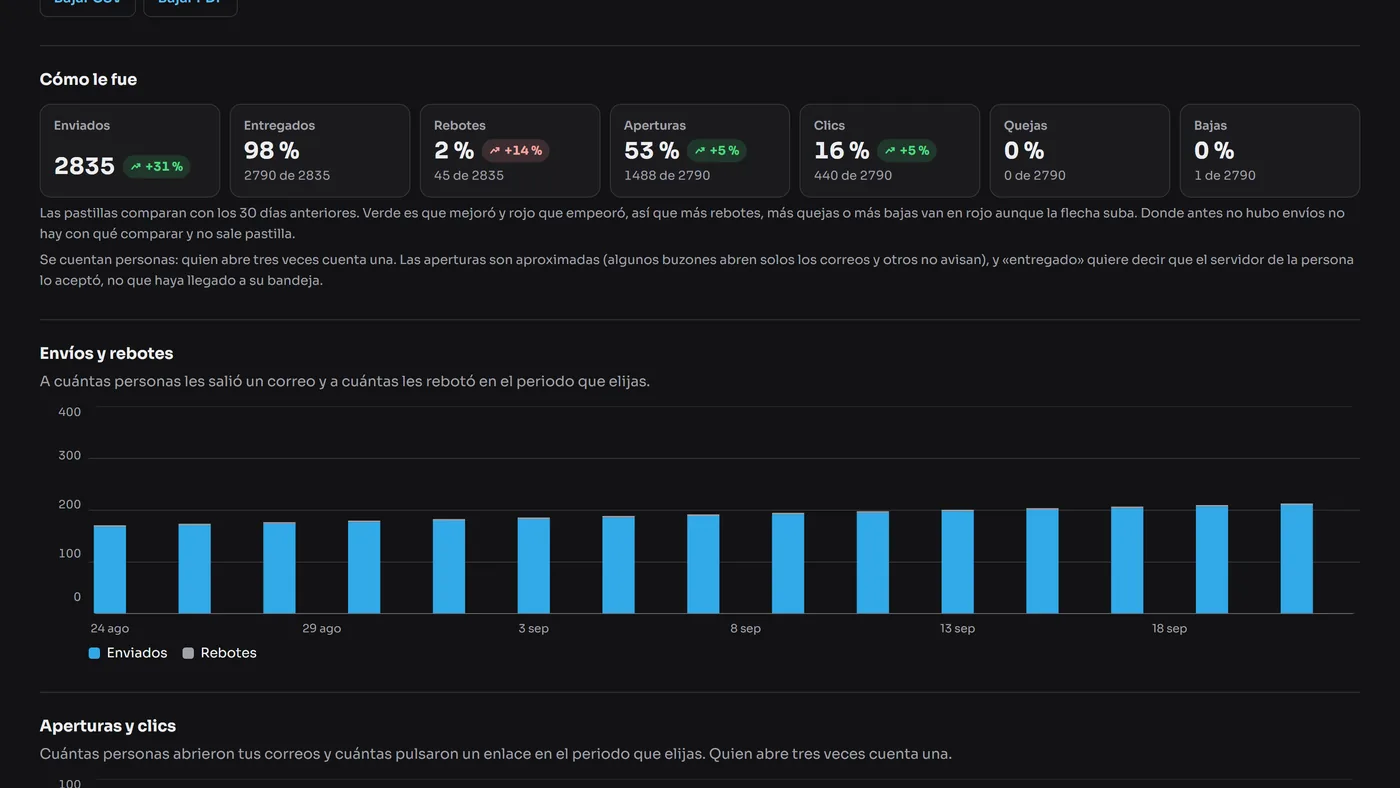Click the 53 % Aperturas value
This screenshot has height=788, width=1400.
[x=652, y=151]
